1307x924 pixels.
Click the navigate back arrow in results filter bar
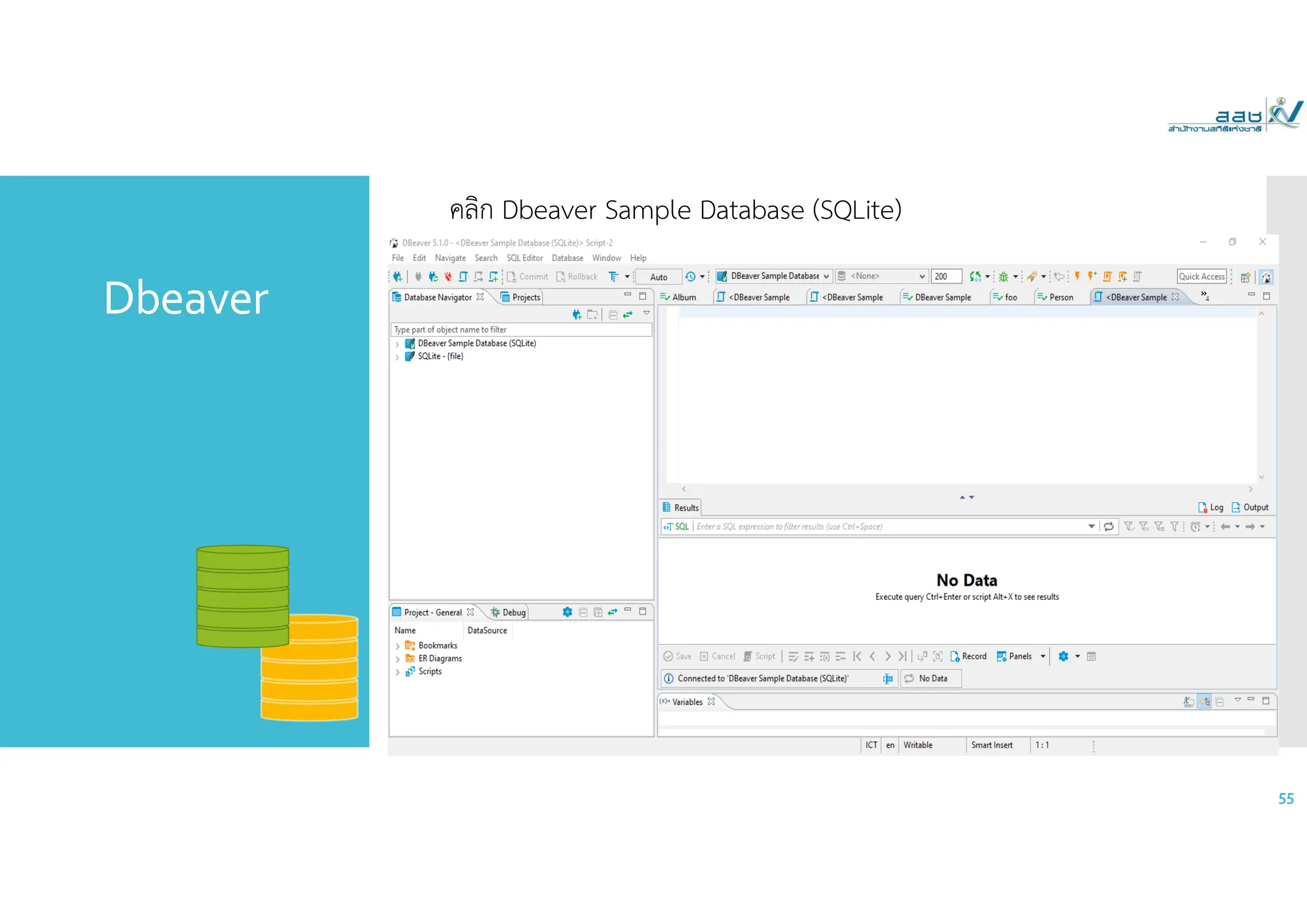(x=1225, y=526)
